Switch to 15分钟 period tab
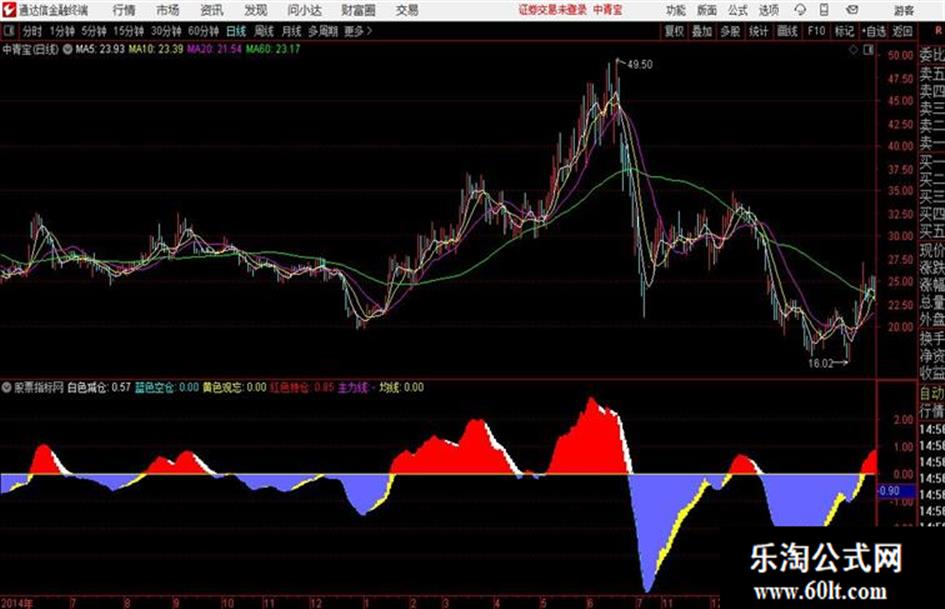Image resolution: width=945 pixels, height=609 pixels. [128, 31]
